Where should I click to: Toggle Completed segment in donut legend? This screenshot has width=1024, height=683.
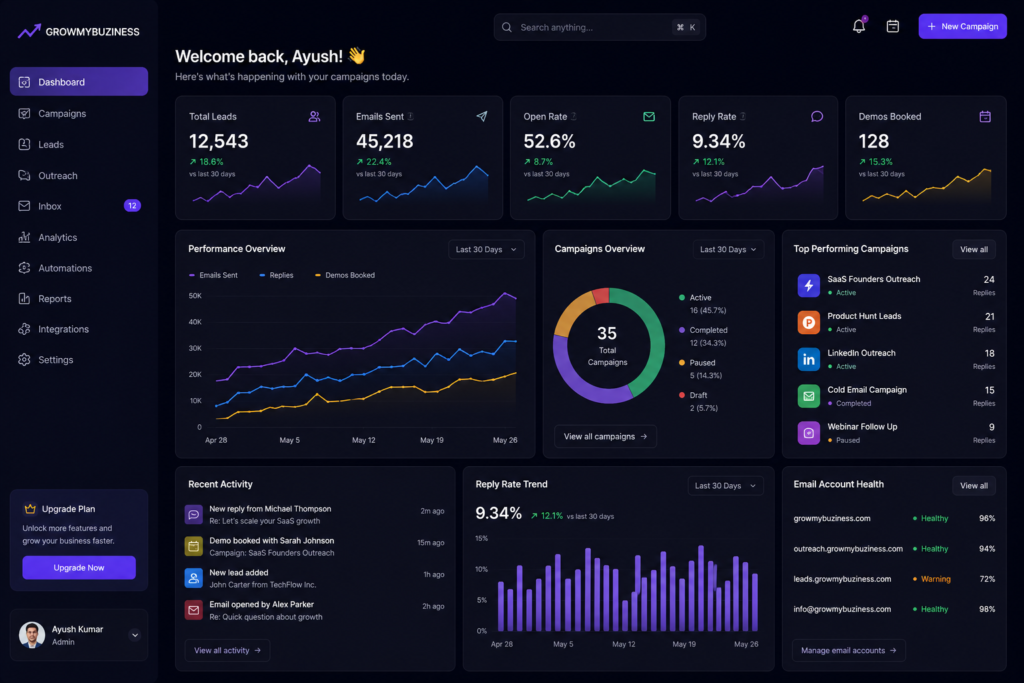point(703,336)
